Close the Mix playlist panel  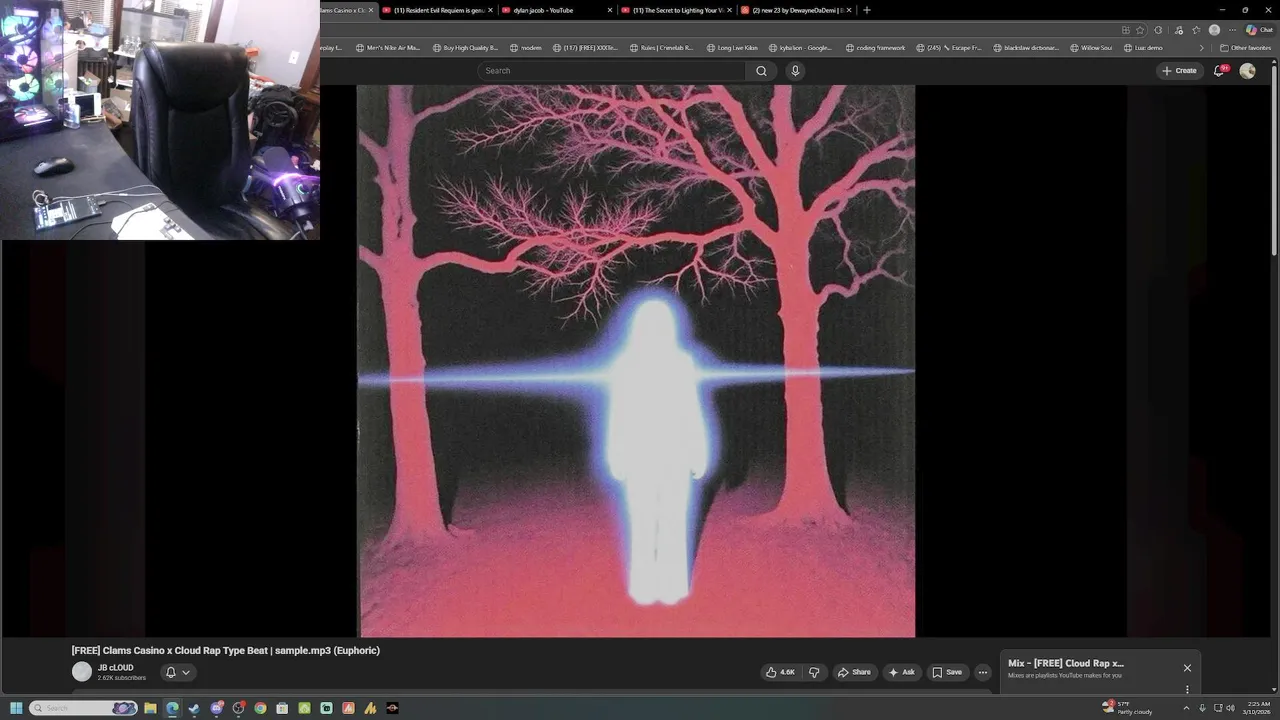click(x=1187, y=668)
